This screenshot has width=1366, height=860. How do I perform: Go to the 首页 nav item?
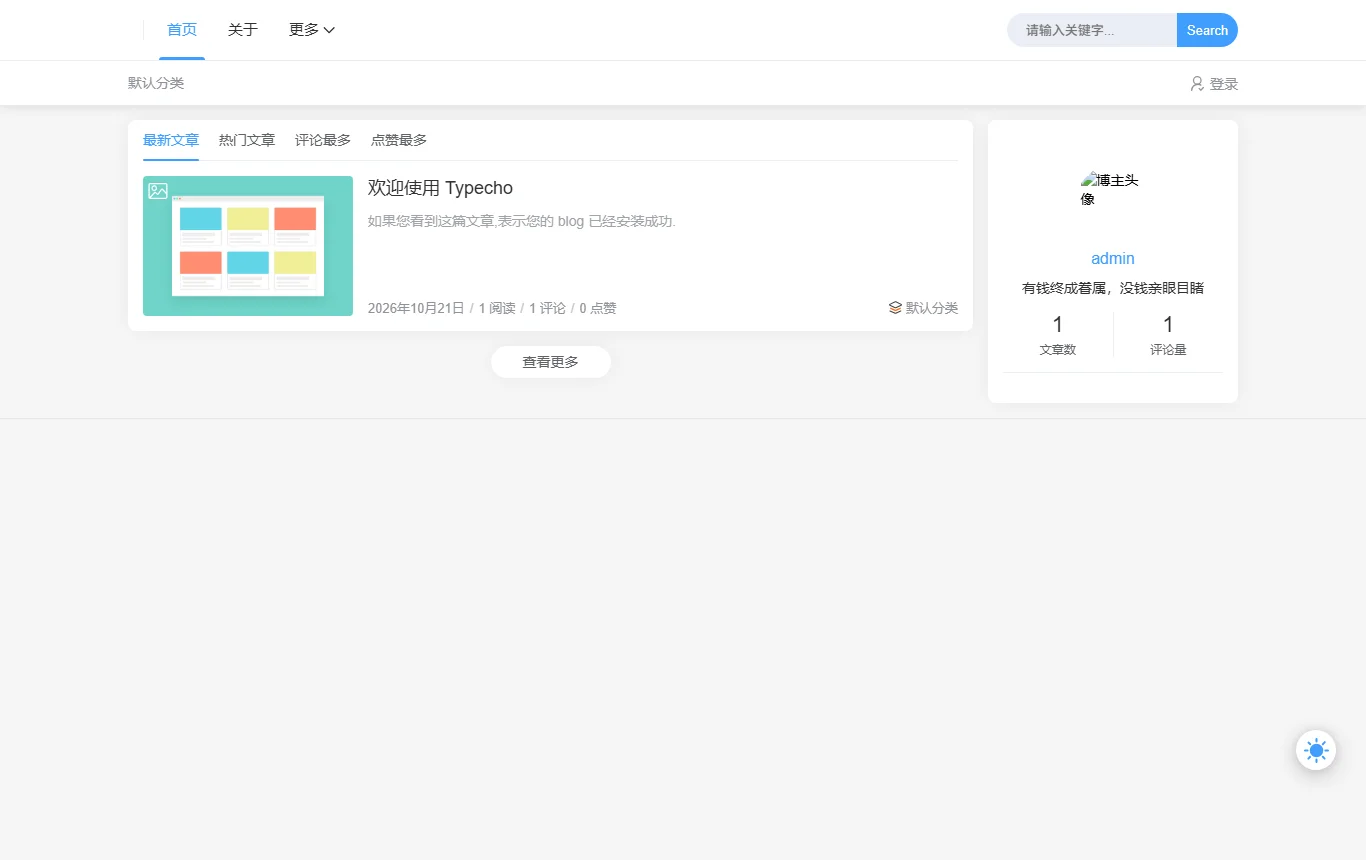click(182, 30)
